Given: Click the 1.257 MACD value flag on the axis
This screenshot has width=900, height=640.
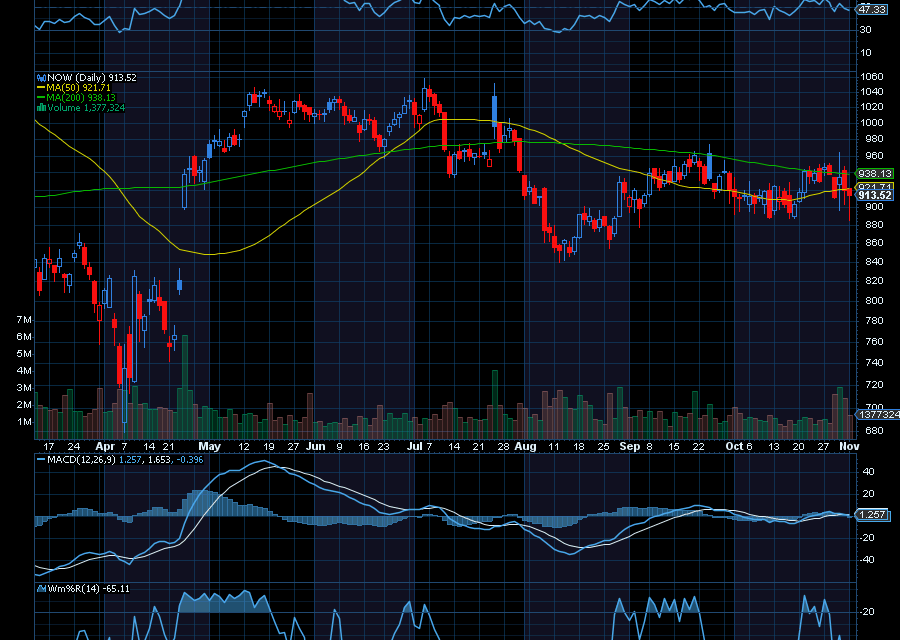Looking at the screenshot, I should point(871,513).
